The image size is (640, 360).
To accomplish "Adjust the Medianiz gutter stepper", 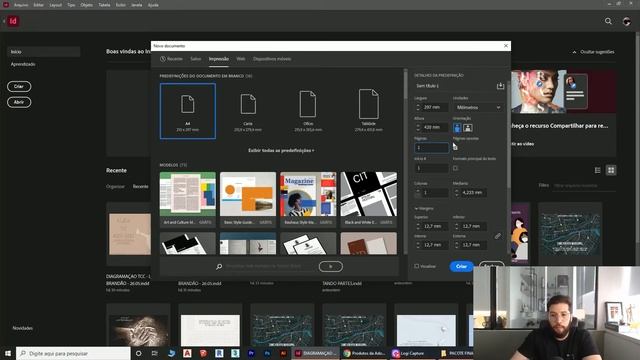I will 456,192.
